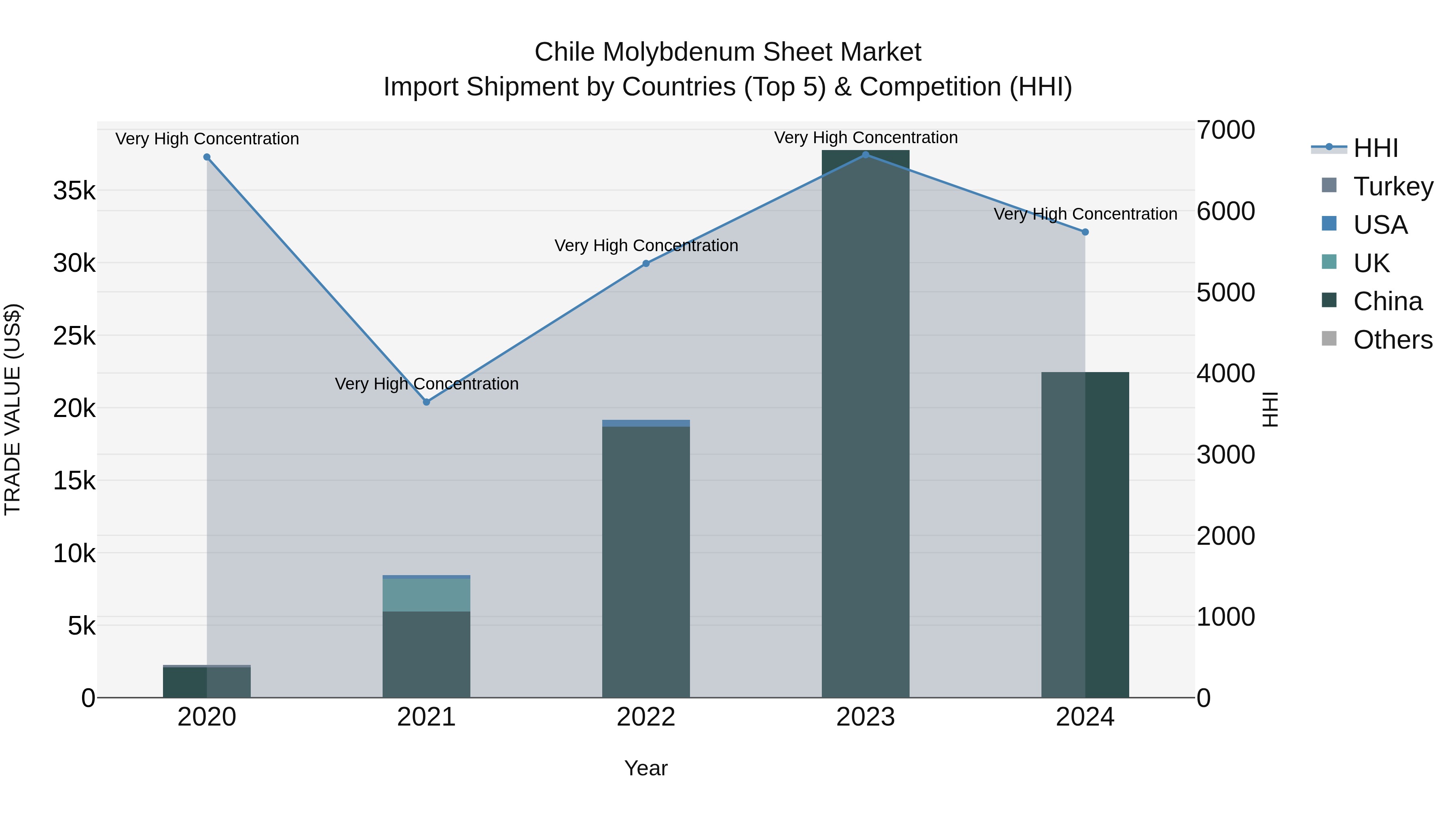
Task: Click the USA segment atop 2022 bar
Action: pyautogui.click(x=646, y=423)
